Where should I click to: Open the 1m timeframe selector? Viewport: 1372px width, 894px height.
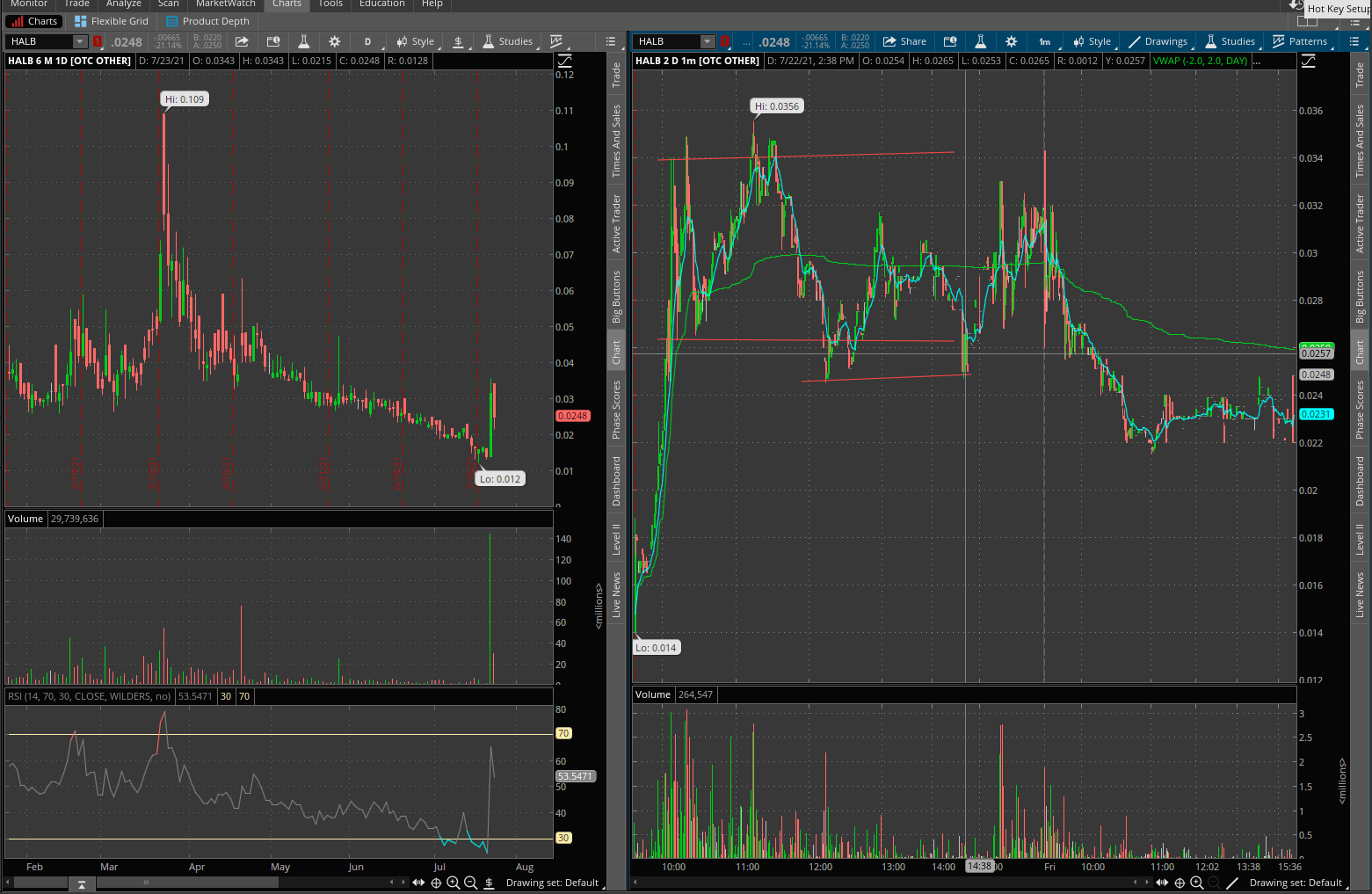1044,41
